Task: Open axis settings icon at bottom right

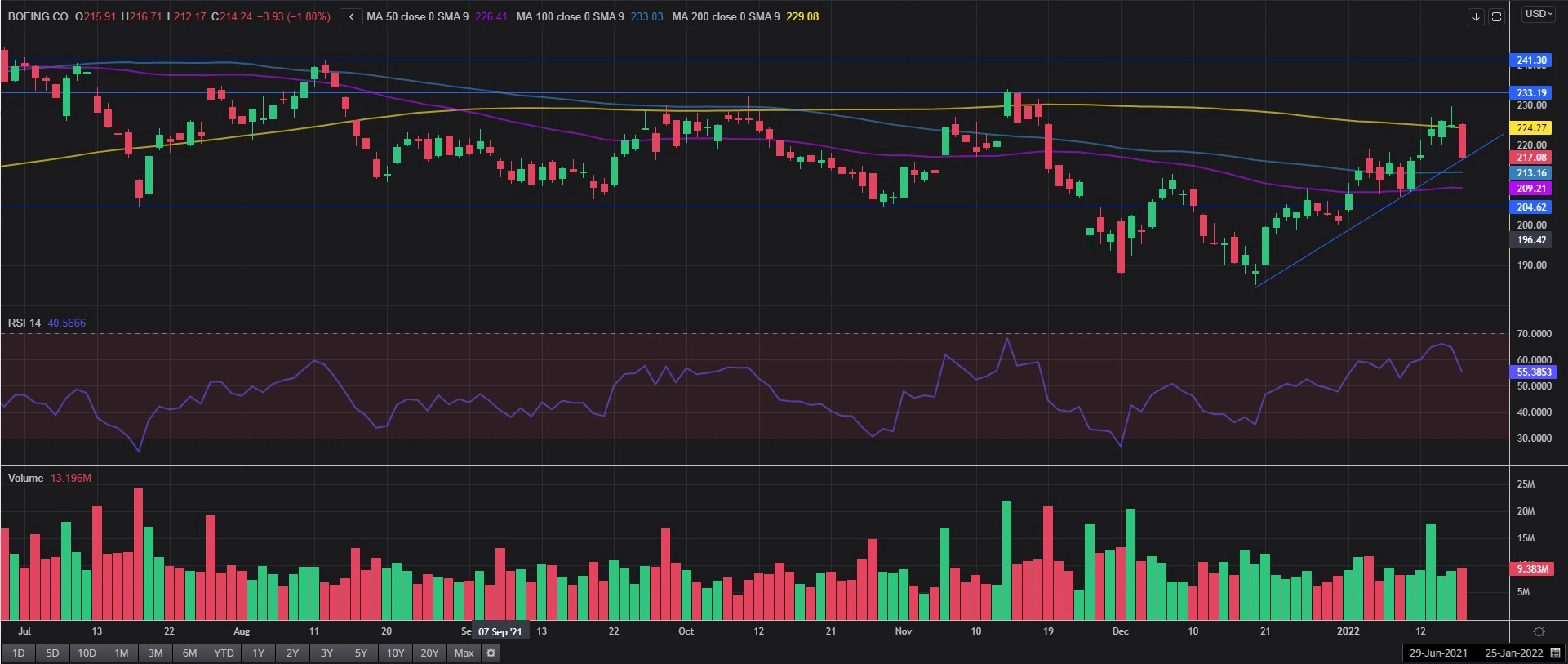Action: [1539, 631]
